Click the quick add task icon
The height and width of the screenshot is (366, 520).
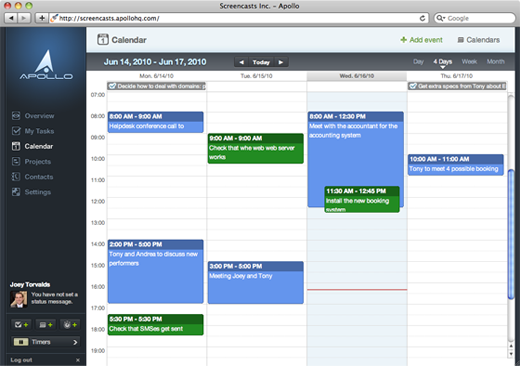pyautogui.click(x=21, y=324)
